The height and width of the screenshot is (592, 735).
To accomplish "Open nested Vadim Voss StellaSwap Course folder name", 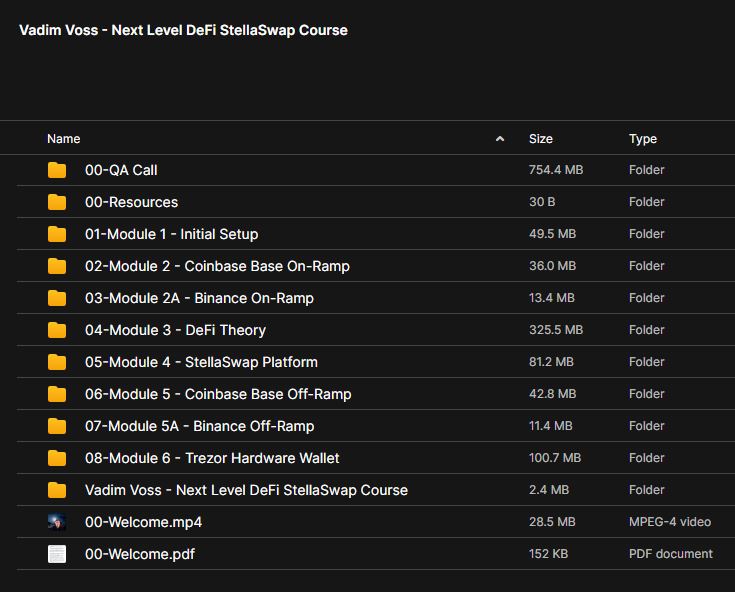I will tap(247, 490).
